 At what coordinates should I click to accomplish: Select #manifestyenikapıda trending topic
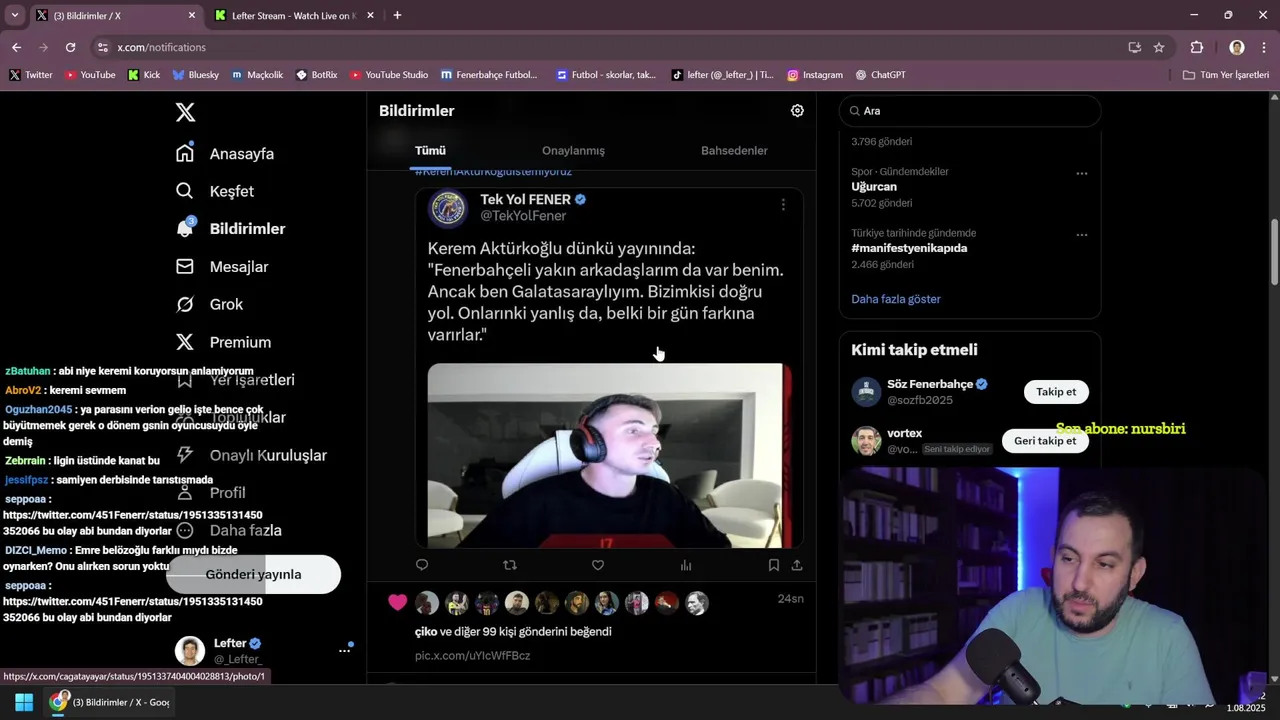coord(909,248)
